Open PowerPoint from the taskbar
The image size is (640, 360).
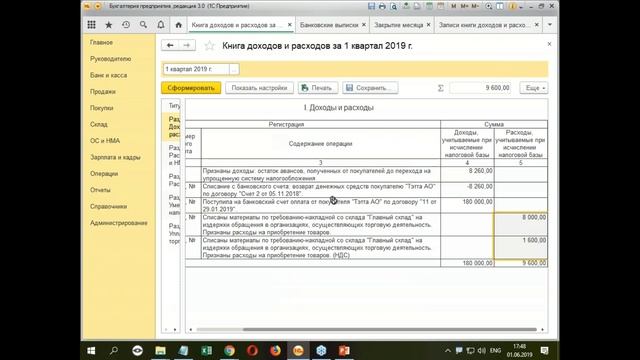click(344, 351)
